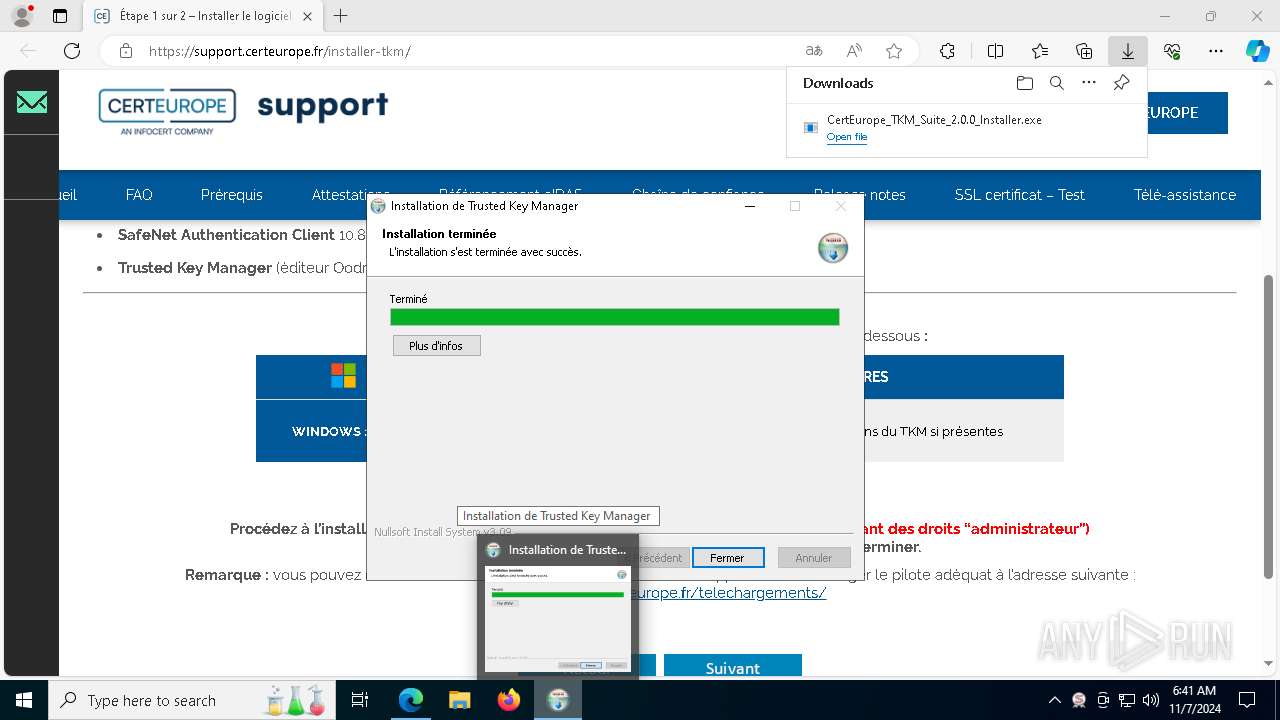Viewport: 1280px width, 720px height.
Task: Open Read aloud in address bar
Action: [854, 51]
